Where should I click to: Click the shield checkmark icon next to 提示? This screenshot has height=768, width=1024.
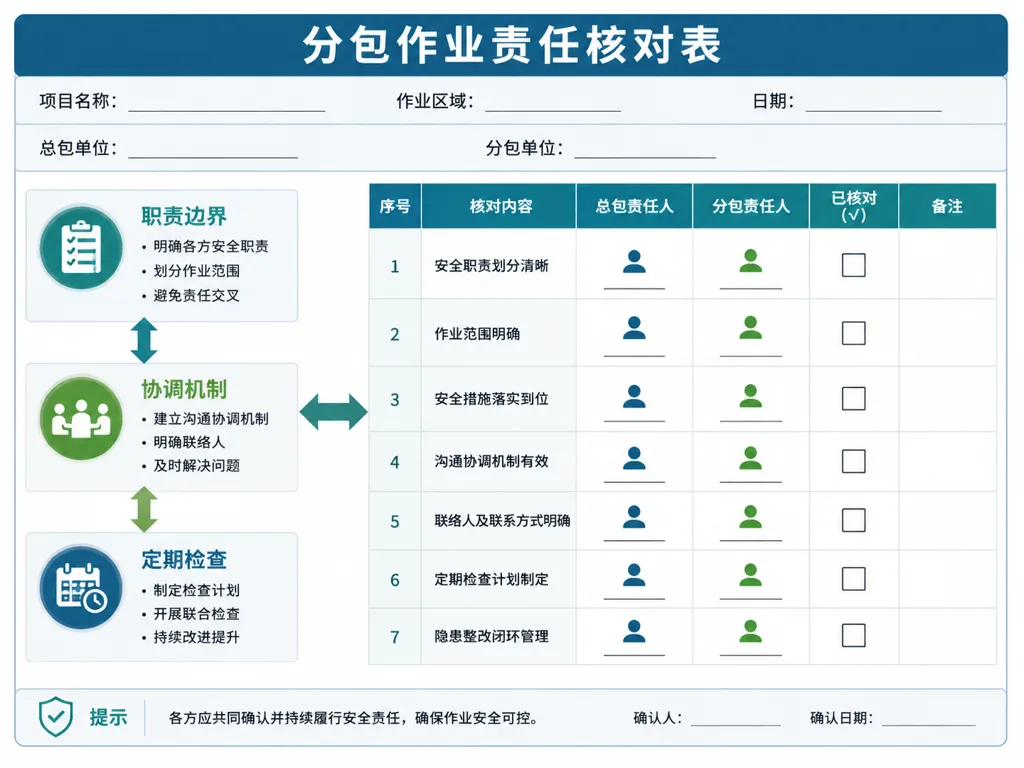(56, 716)
